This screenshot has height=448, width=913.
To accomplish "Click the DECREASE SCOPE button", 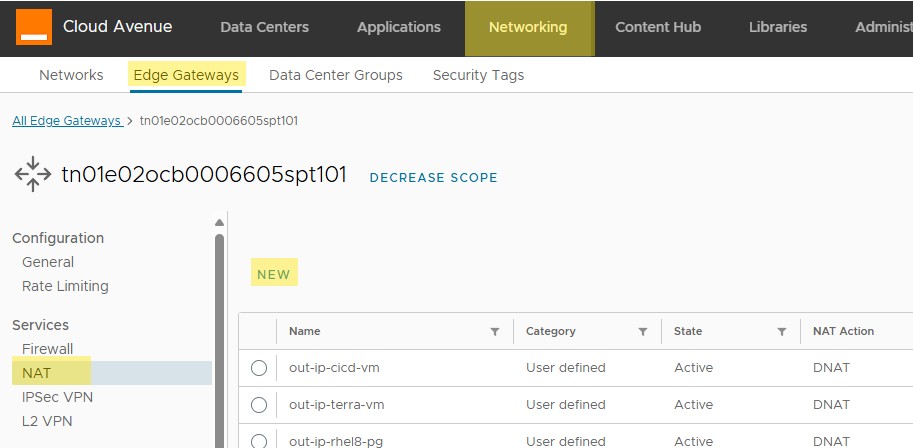I will [433, 178].
